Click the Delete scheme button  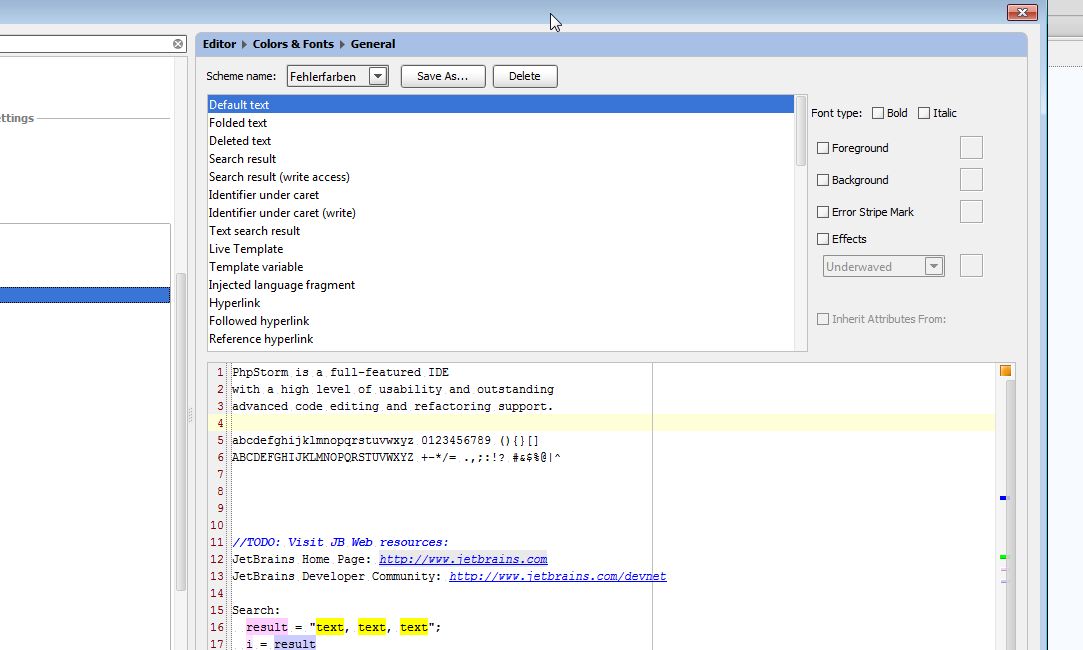pyautogui.click(x=525, y=76)
